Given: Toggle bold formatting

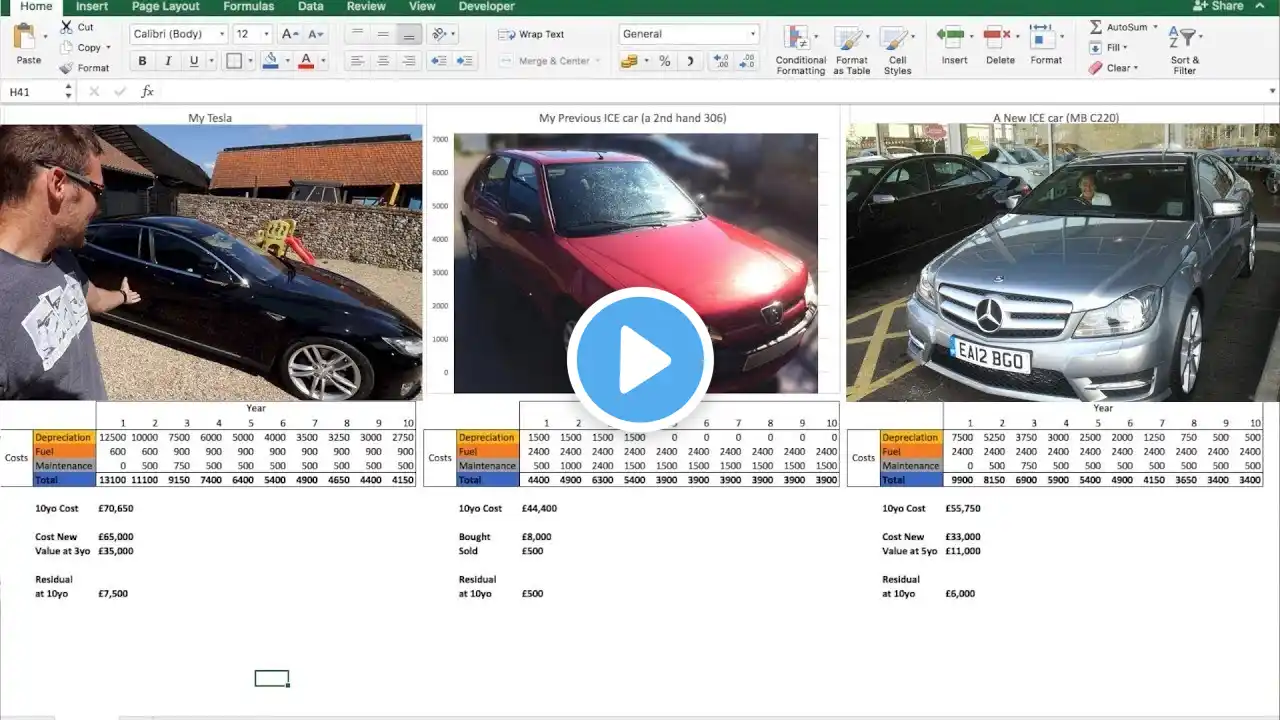Looking at the screenshot, I should click(143, 61).
